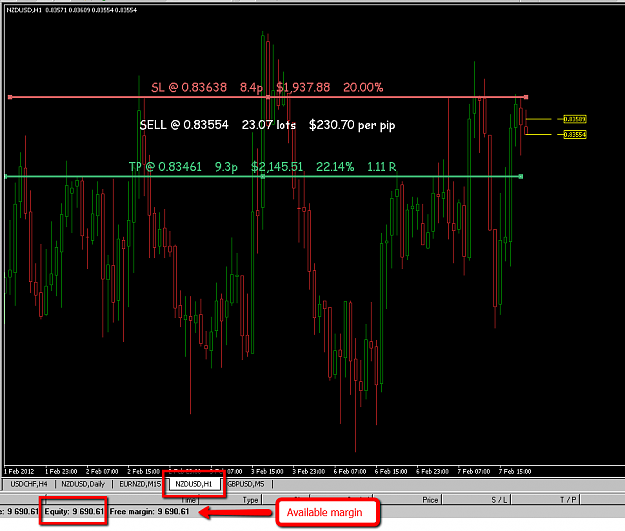
Task: Click the Equity: 9 690.61 status entry
Action: tap(74, 511)
